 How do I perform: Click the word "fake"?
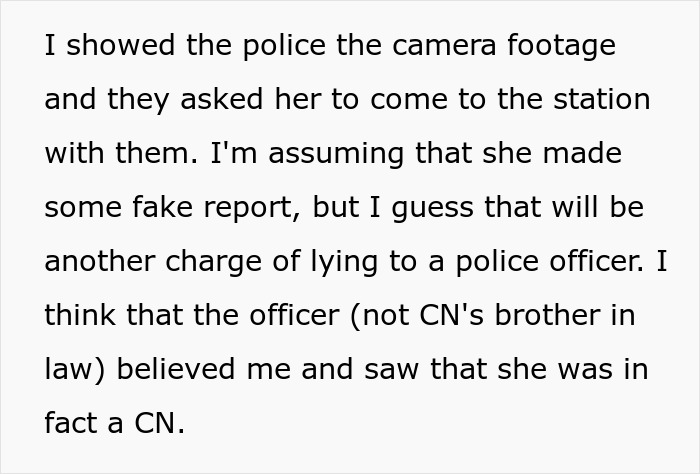click(162, 207)
